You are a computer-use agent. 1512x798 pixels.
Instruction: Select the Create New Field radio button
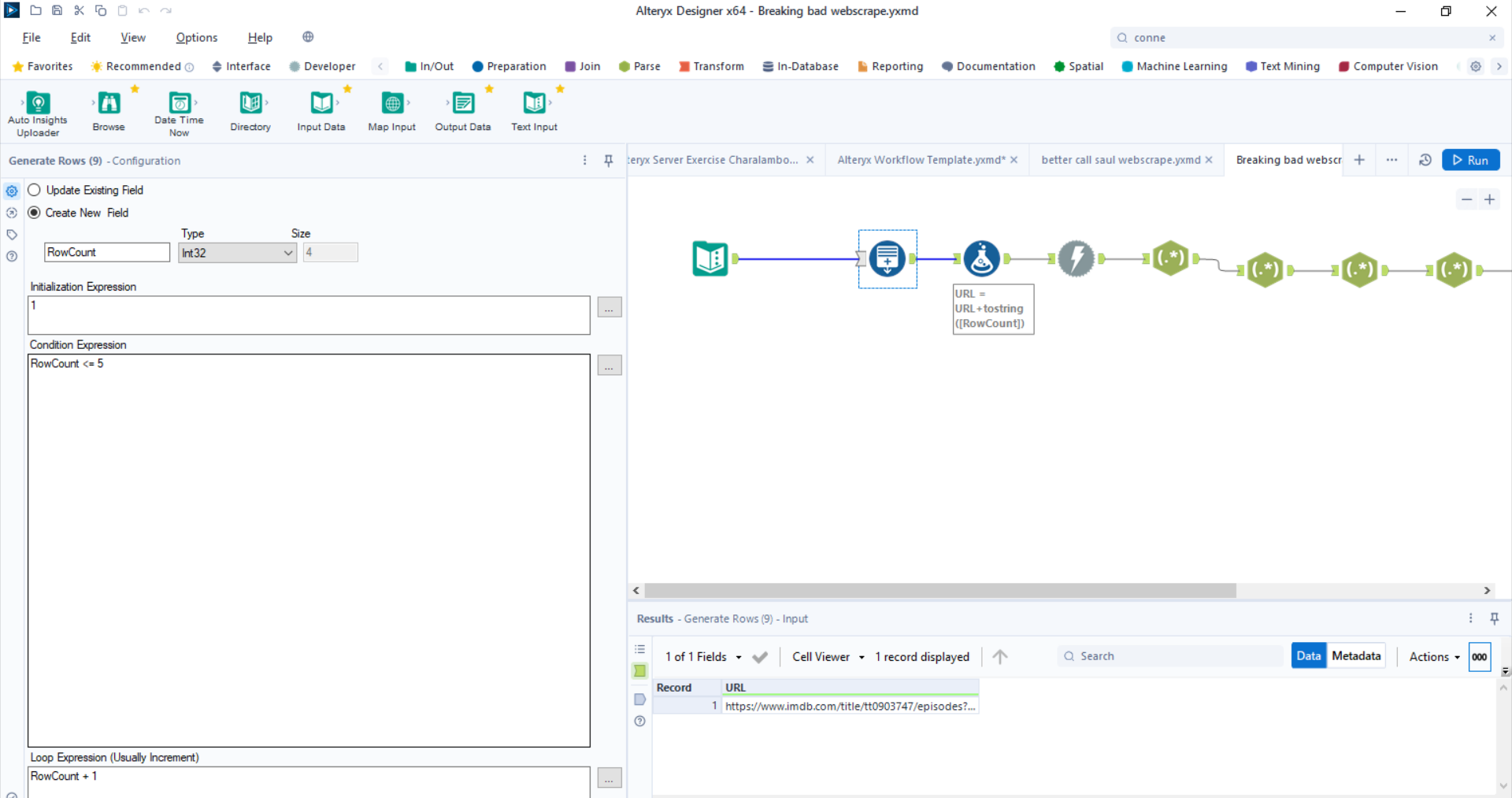coord(34,213)
